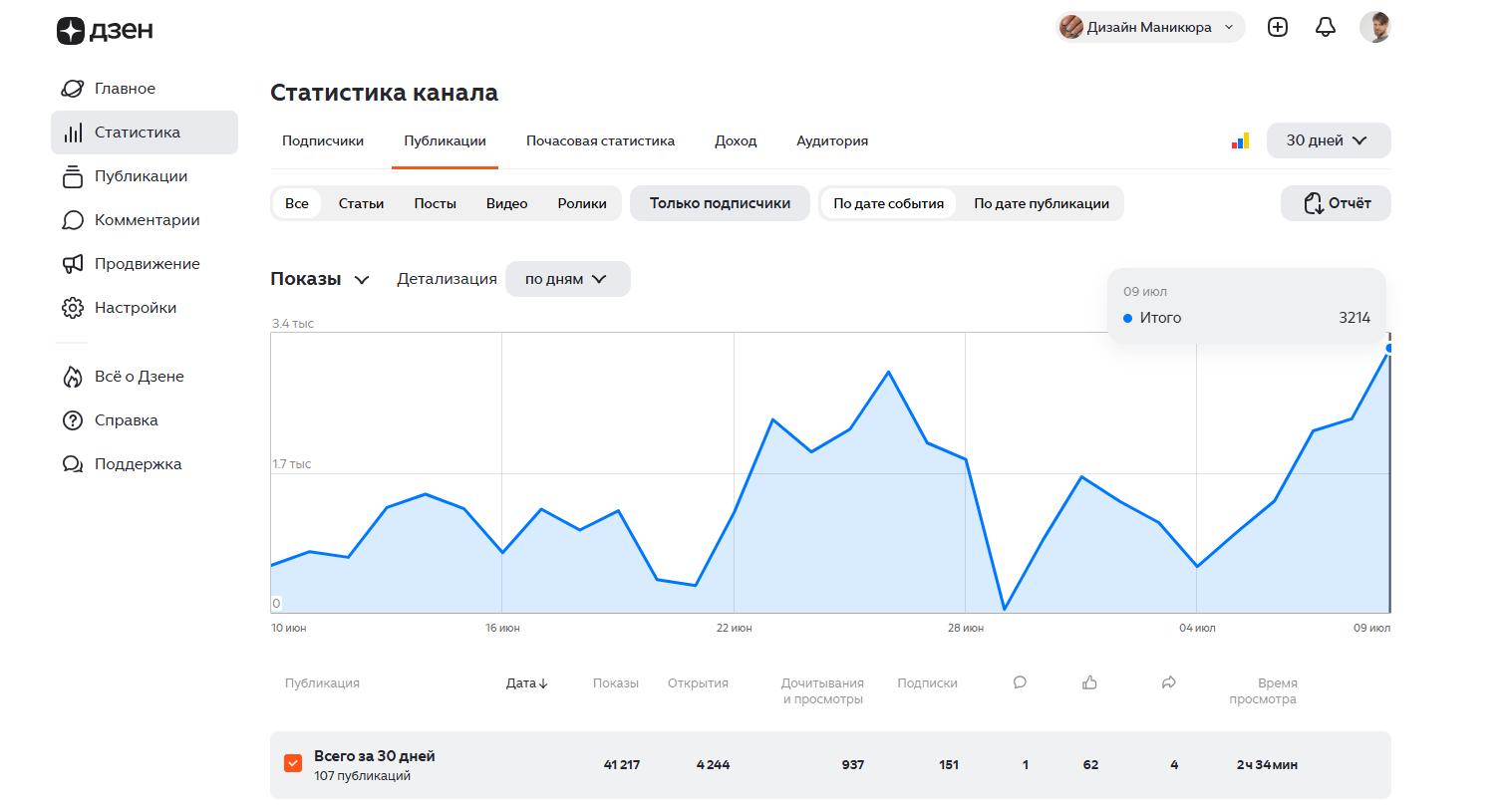Viewport: 1507px width, 812px height.
Task: Open Доход tab
Action: 736,141
